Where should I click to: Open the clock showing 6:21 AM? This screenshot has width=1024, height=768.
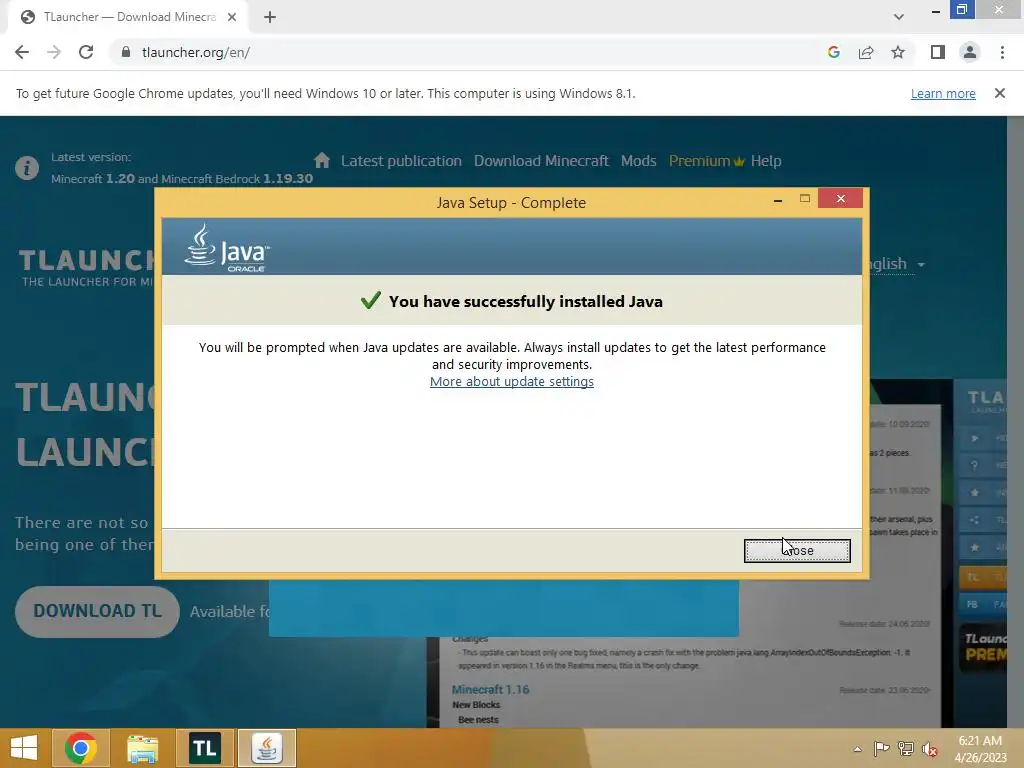980,749
